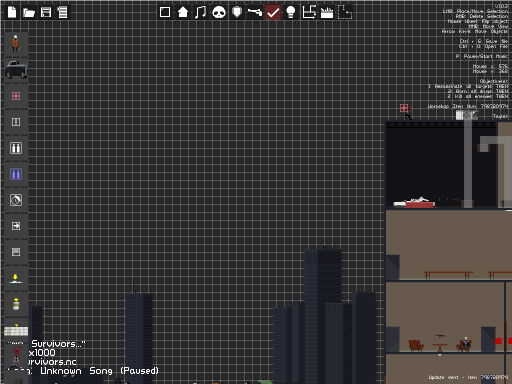
Task: Open the lightbulb lighting category
Action: pos(291,12)
